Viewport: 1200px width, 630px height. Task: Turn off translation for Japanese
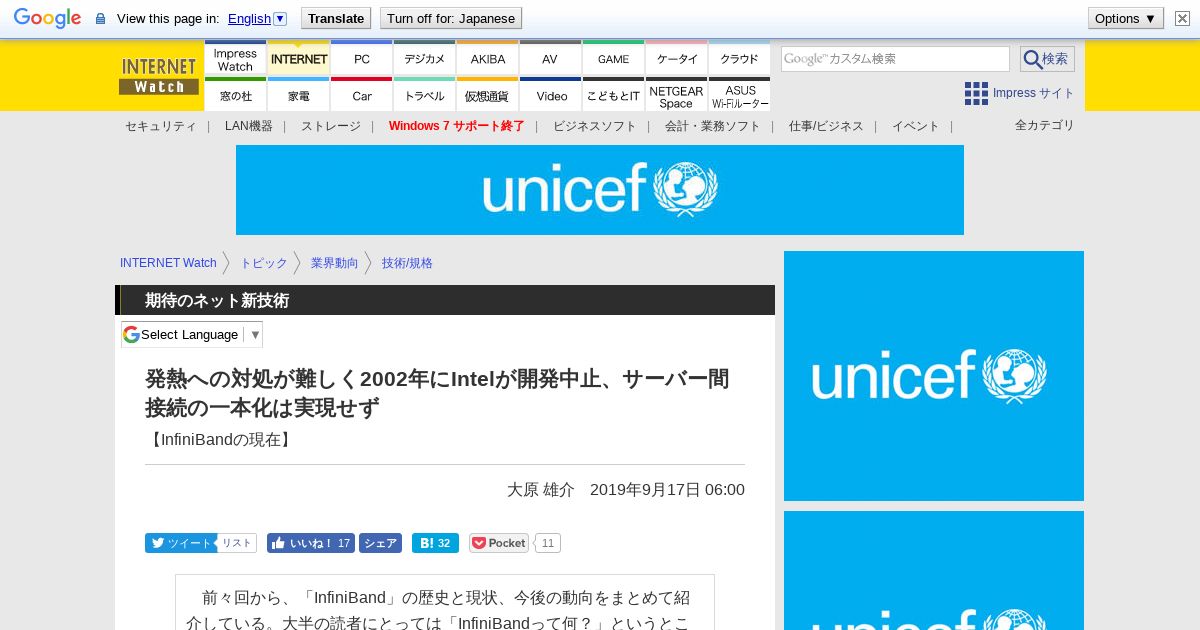pyautogui.click(x=451, y=18)
